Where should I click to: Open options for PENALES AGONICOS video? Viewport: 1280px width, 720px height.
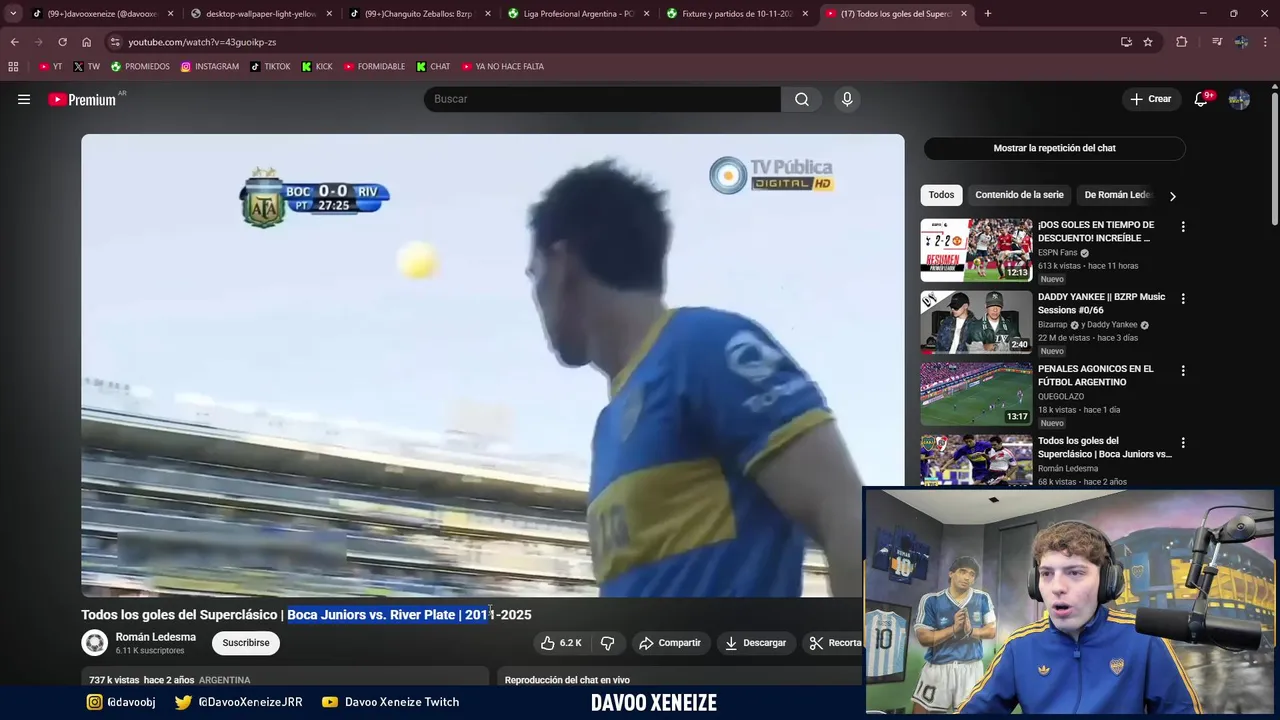click(1183, 371)
